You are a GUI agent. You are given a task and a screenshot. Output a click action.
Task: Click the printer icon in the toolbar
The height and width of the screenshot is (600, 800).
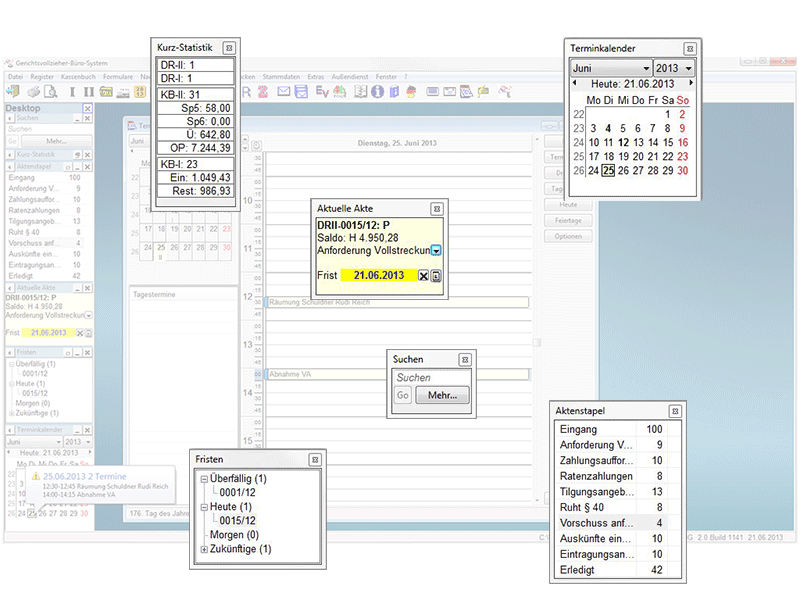click(33, 92)
